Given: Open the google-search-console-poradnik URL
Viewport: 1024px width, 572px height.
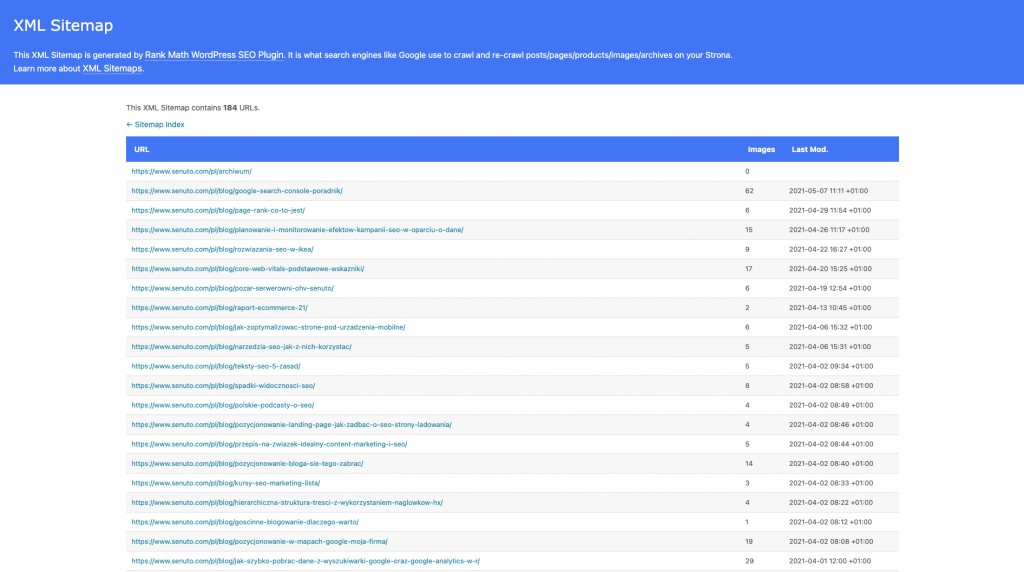Looking at the screenshot, I should click(x=237, y=191).
